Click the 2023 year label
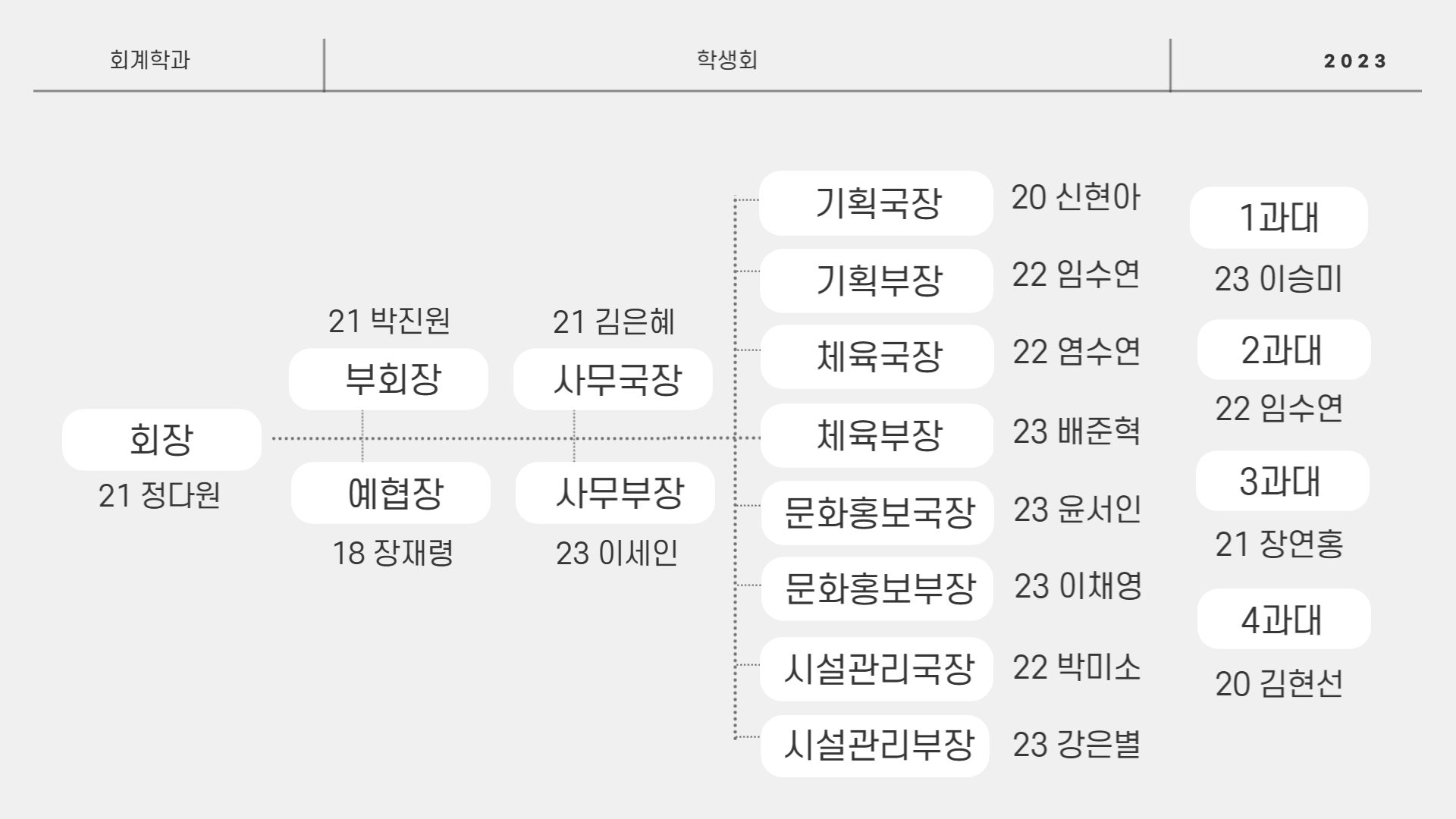This screenshot has height=819, width=1456. pos(1355,61)
